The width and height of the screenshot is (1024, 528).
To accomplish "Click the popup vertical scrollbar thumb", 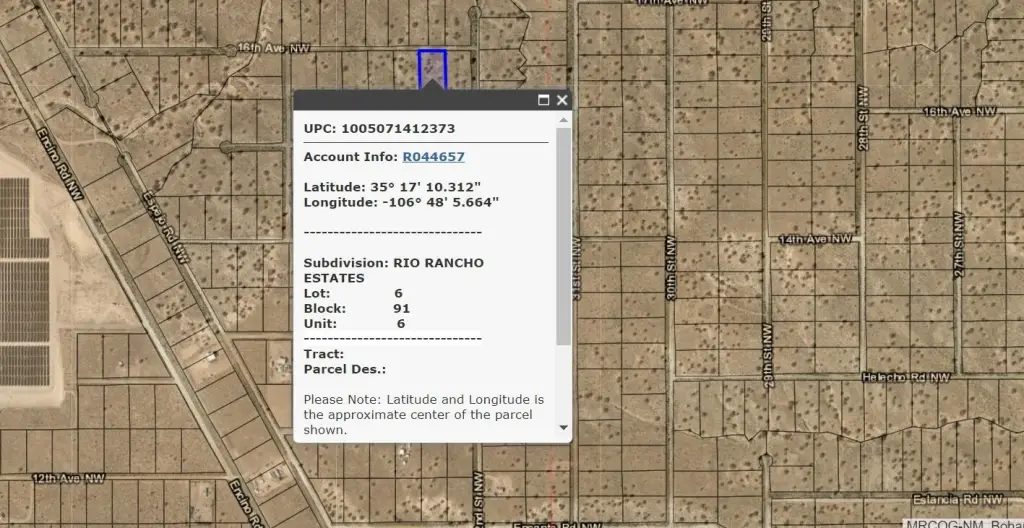I will pyautogui.click(x=564, y=235).
